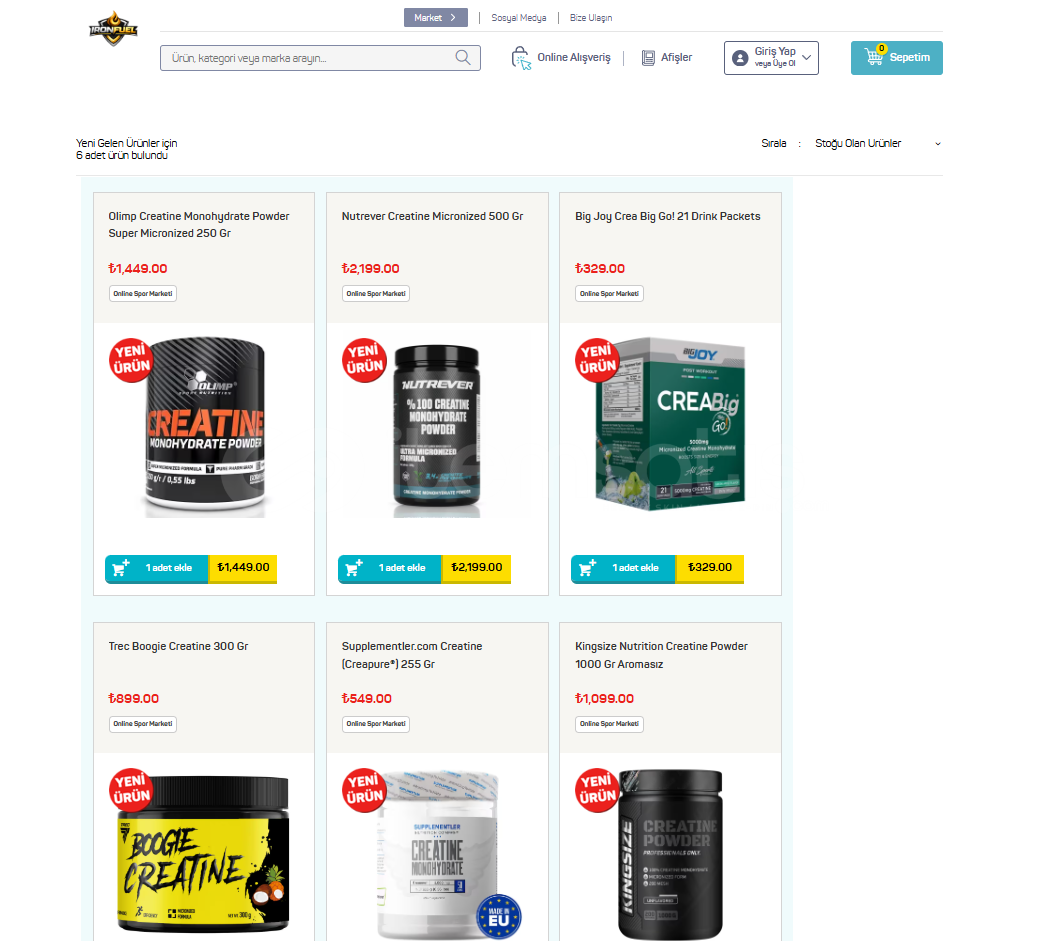Open the Sosyal Medya menu item
1049x941 pixels.
point(518,18)
